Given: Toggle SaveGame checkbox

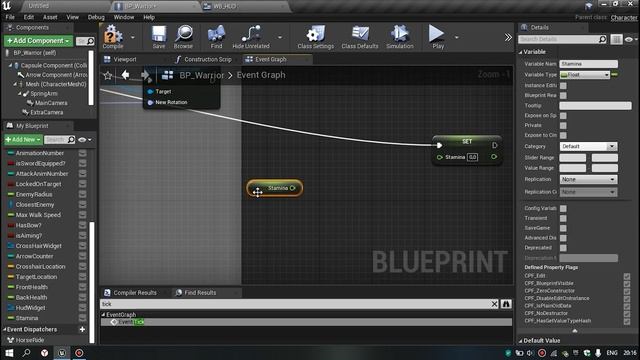Looking at the screenshot, I should (563, 228).
